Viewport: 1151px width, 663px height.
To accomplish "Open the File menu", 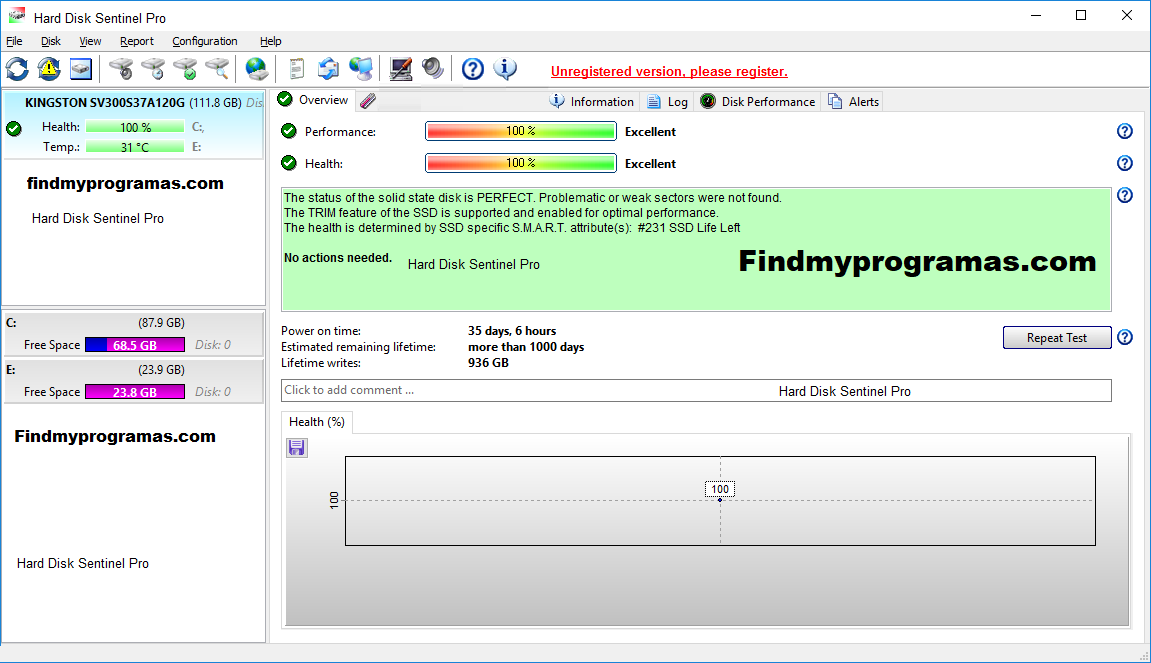I will [x=14, y=41].
